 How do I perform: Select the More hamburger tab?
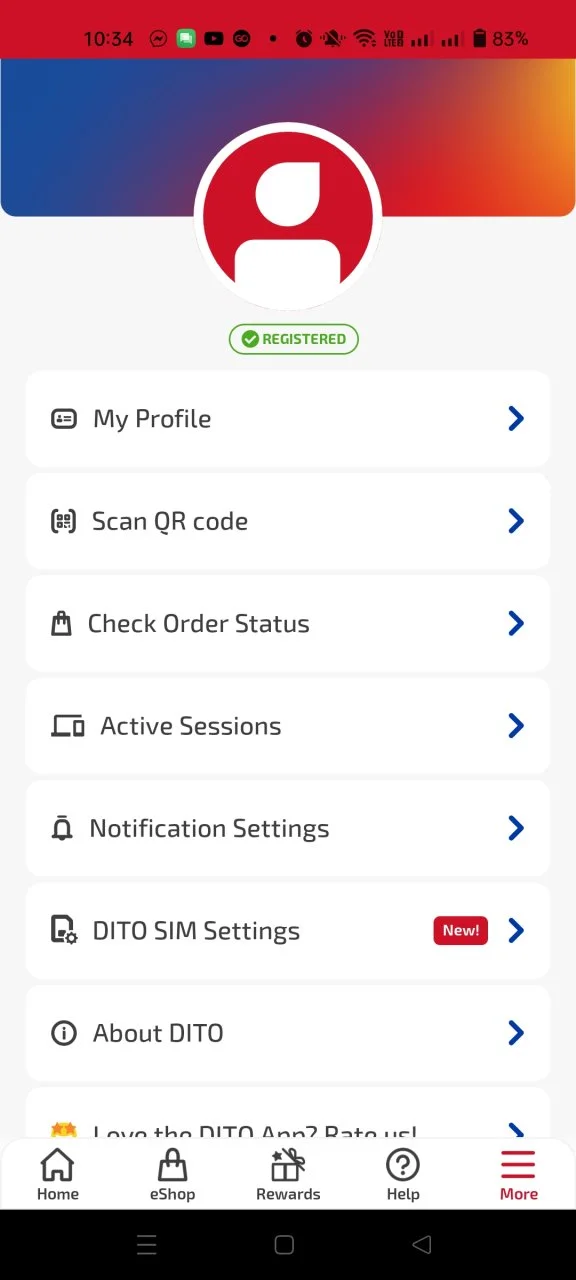(518, 1175)
